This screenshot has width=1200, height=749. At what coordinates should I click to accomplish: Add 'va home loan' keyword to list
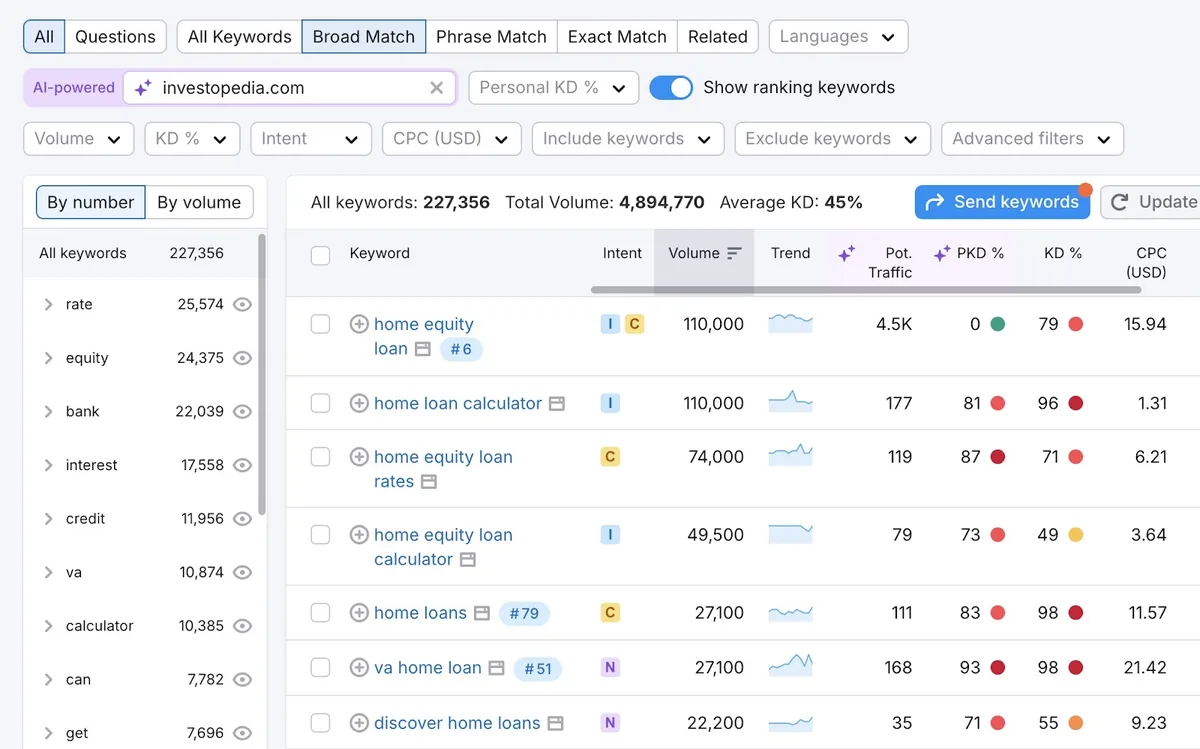click(x=359, y=668)
